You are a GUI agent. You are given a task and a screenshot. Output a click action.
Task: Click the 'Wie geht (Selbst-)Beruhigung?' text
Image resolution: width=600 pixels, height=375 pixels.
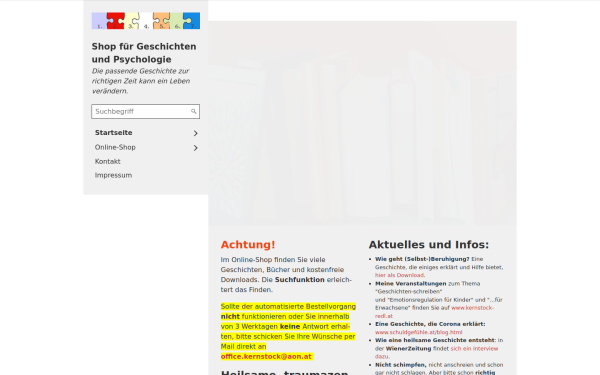coord(422,259)
